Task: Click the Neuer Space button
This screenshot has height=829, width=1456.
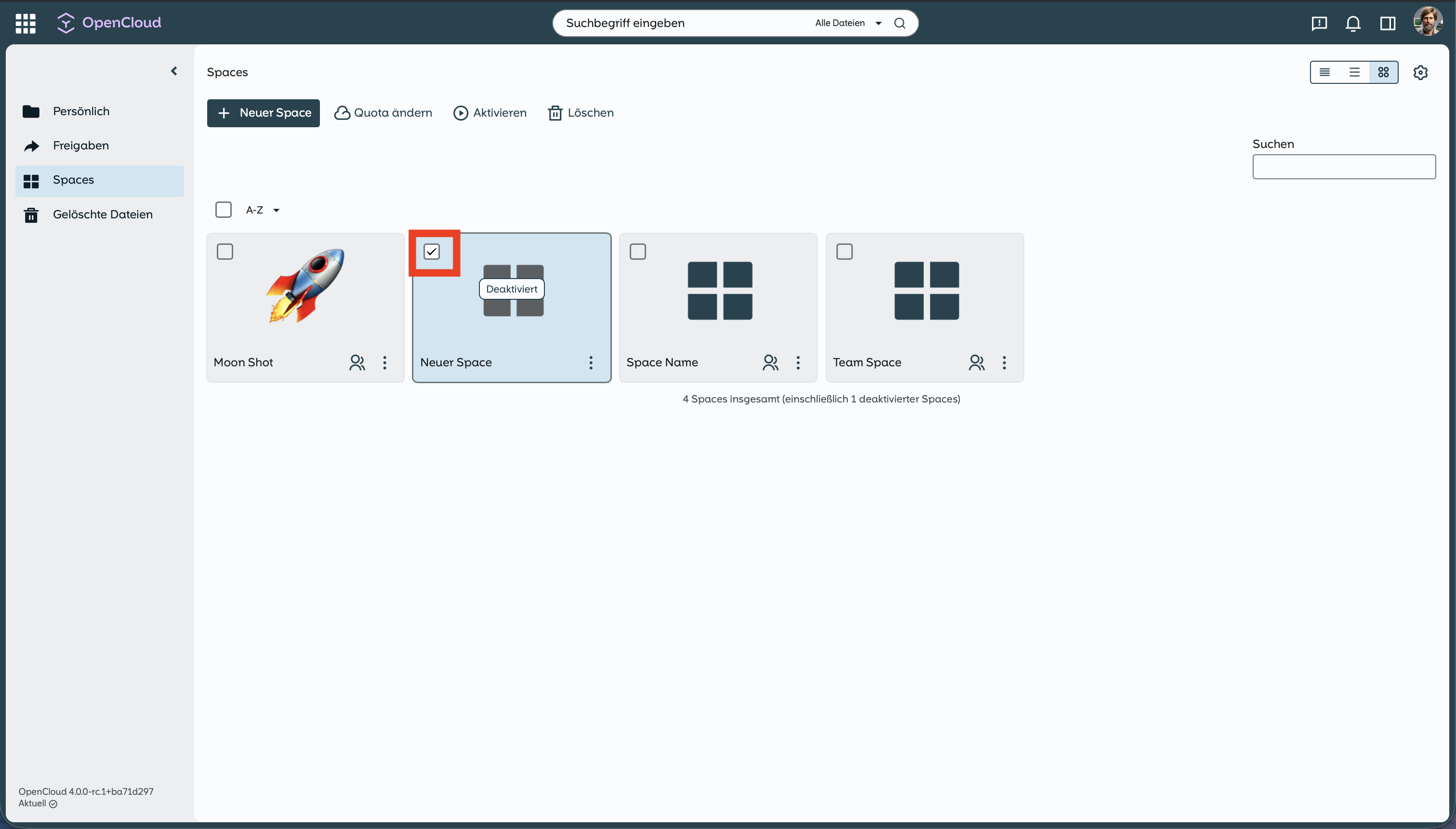Action: click(263, 113)
